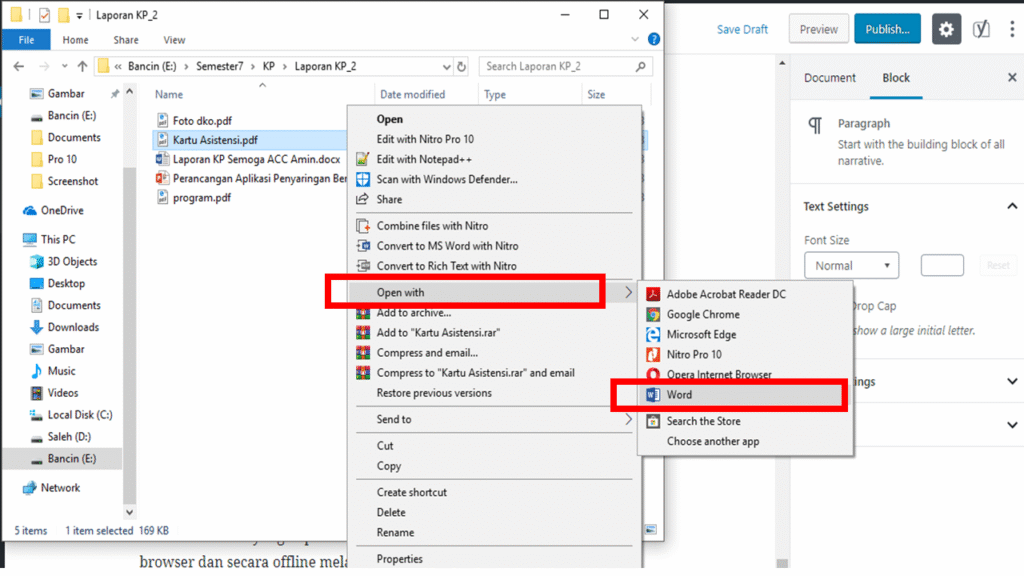Click the Publish button
The height and width of the screenshot is (576, 1024).
(886, 29)
